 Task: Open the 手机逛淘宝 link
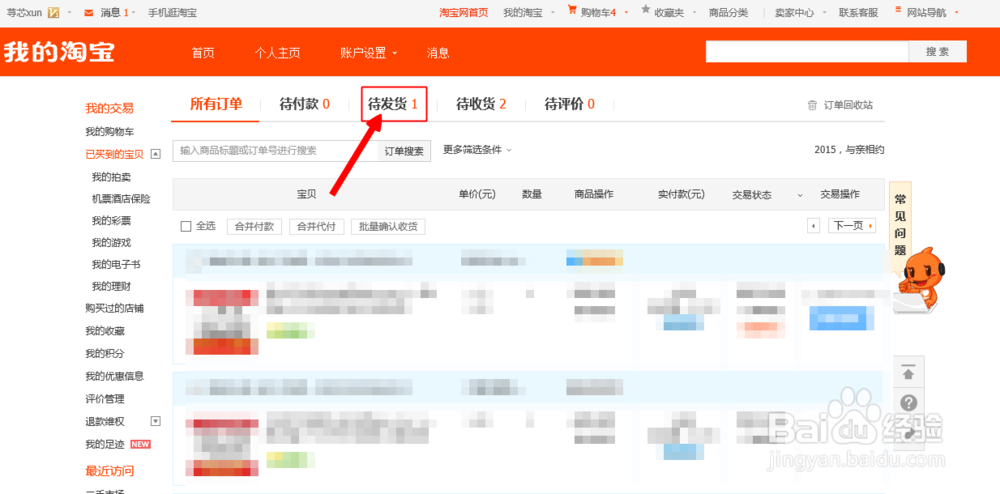[172, 13]
